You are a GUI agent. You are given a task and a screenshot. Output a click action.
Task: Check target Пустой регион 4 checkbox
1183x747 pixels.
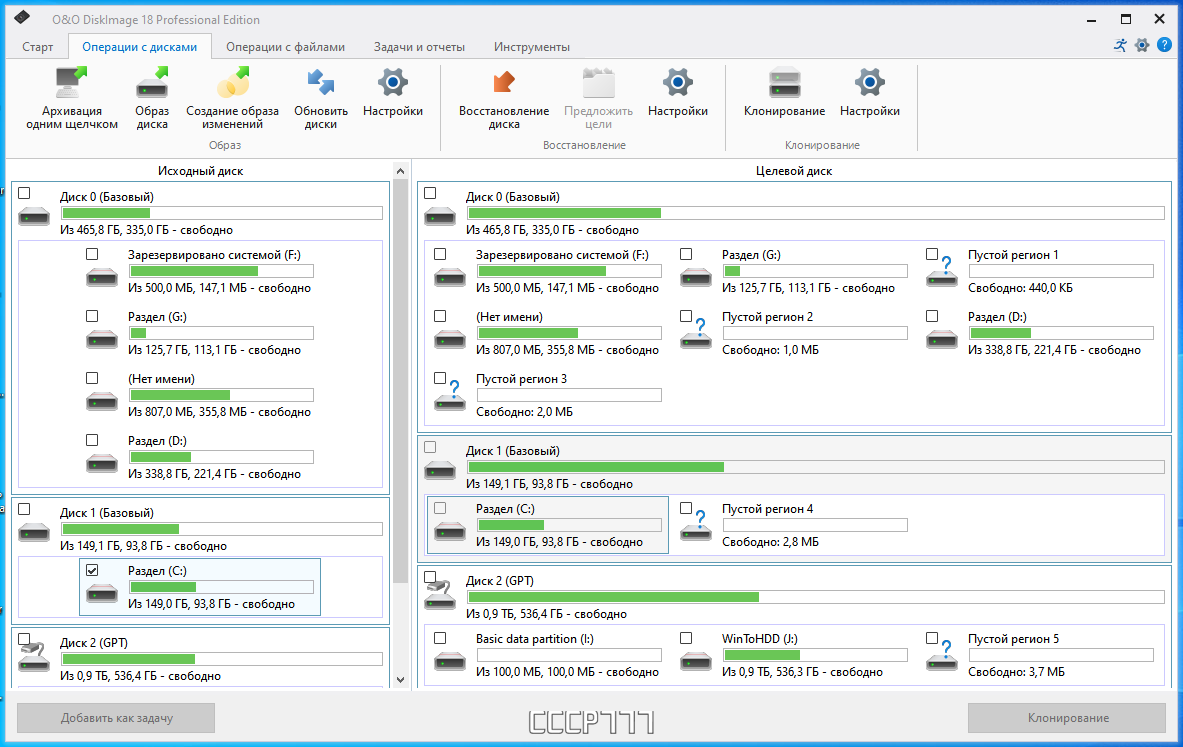point(686,508)
